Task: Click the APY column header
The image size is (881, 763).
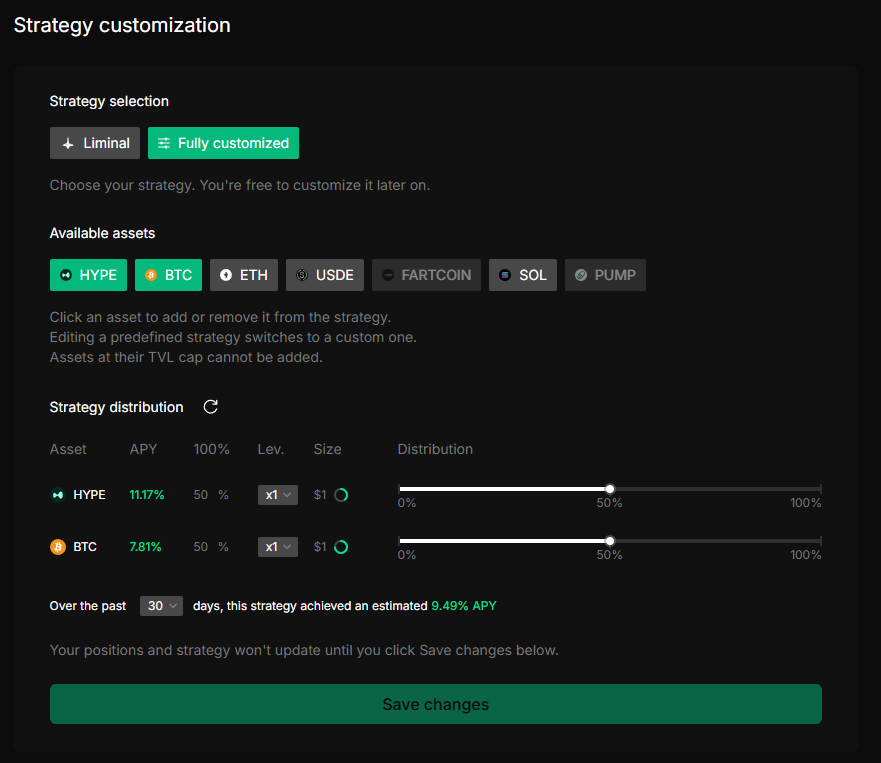Action: tap(143, 449)
